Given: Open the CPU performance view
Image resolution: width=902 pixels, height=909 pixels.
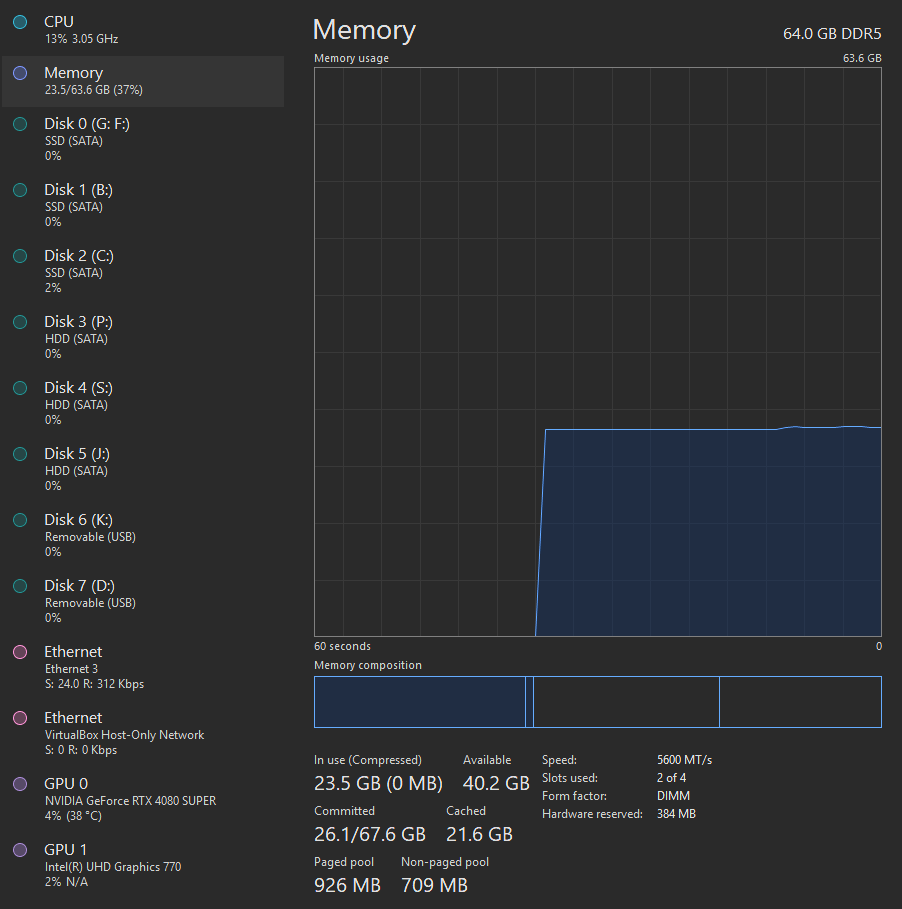Looking at the screenshot, I should (143, 30).
